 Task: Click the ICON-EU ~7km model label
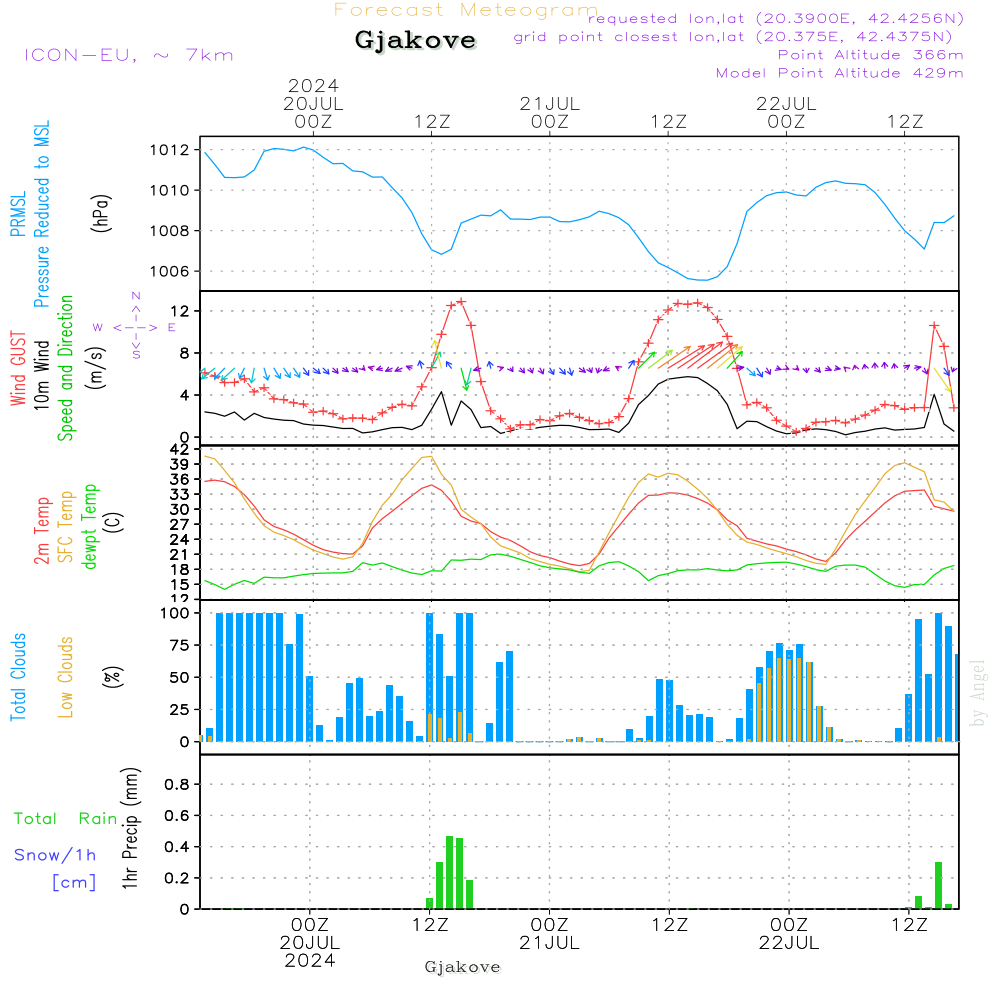[128, 55]
